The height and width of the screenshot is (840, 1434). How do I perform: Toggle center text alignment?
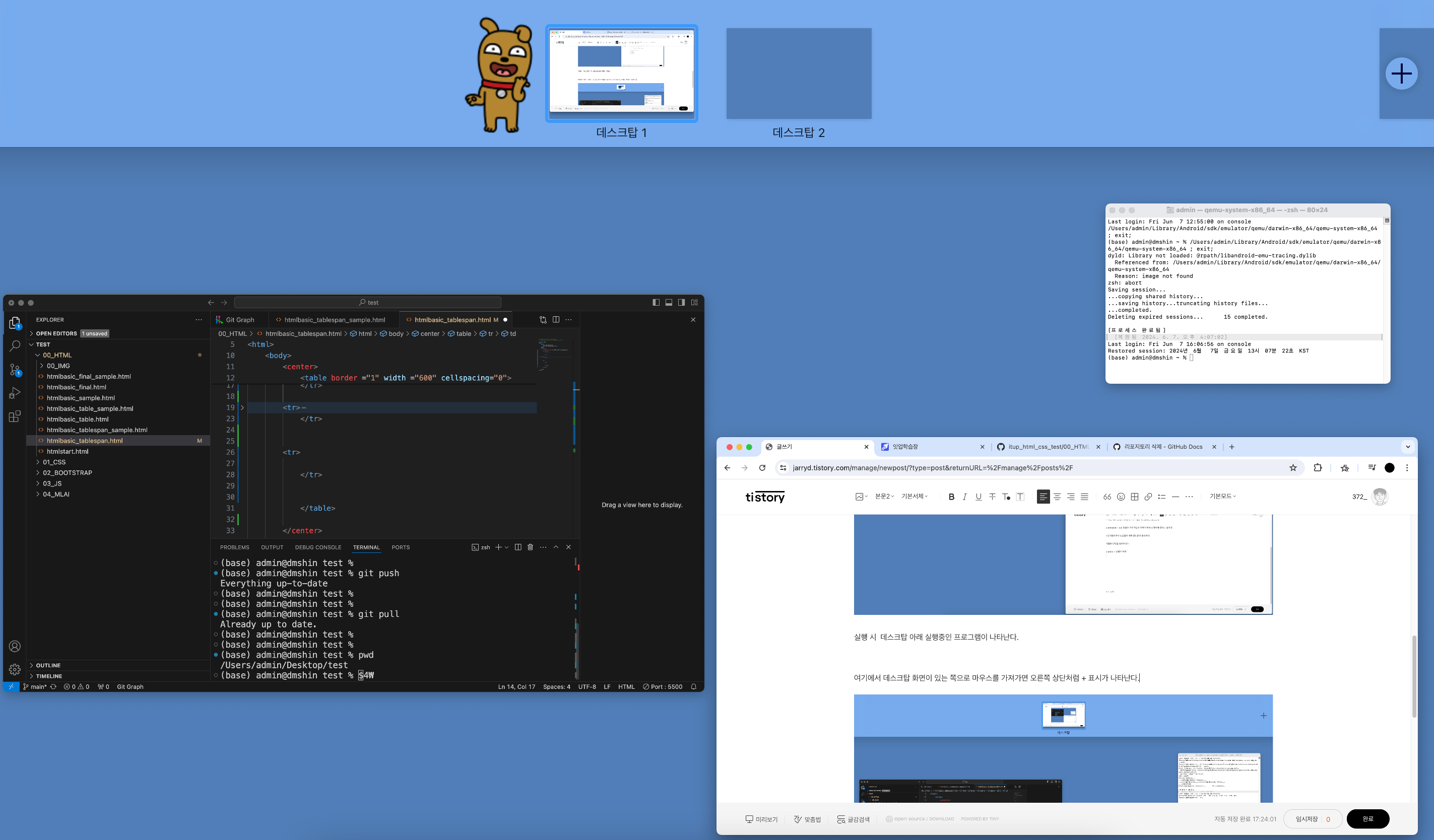coord(1057,497)
